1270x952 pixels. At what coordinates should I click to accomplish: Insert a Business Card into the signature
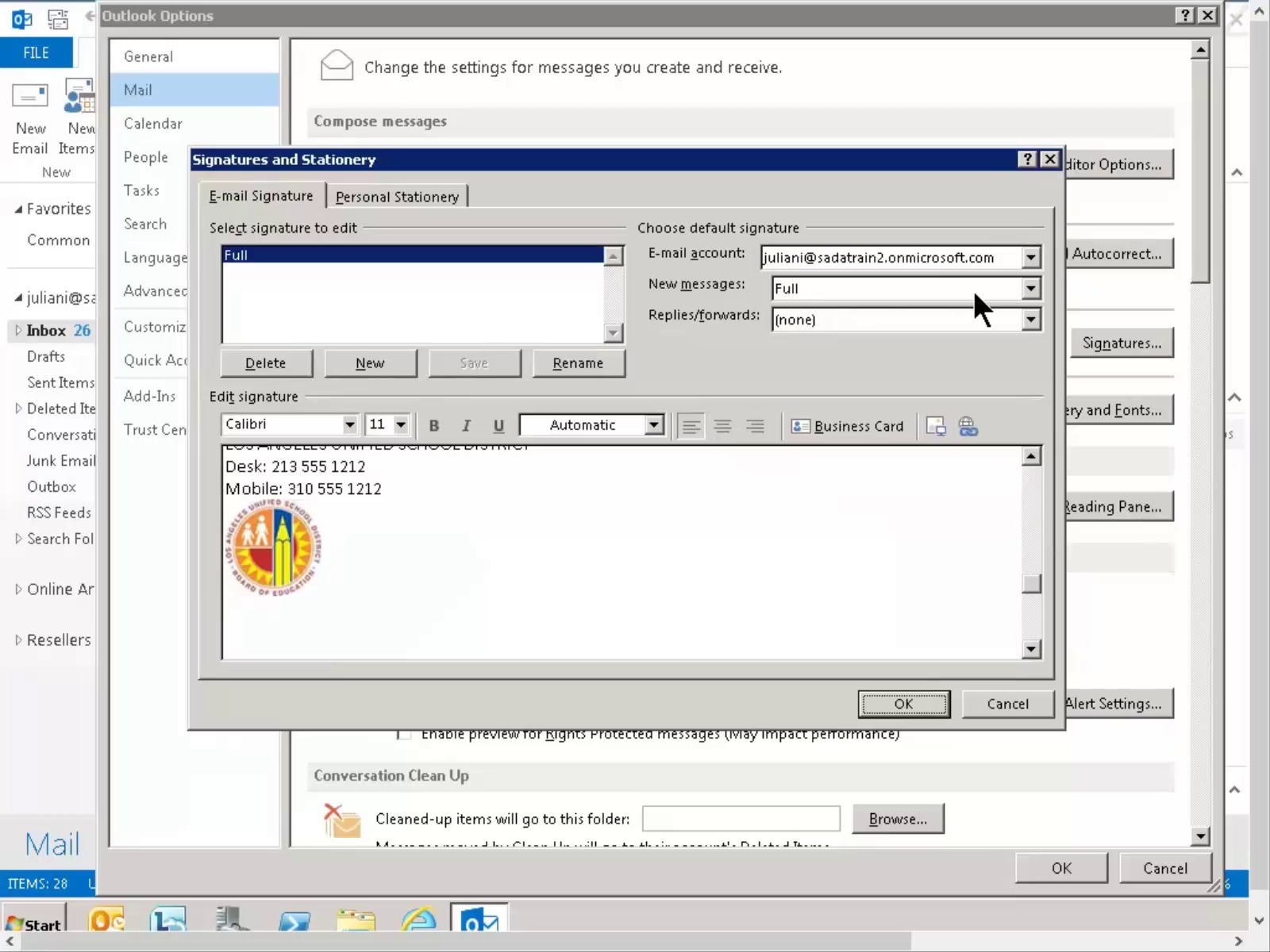848,426
